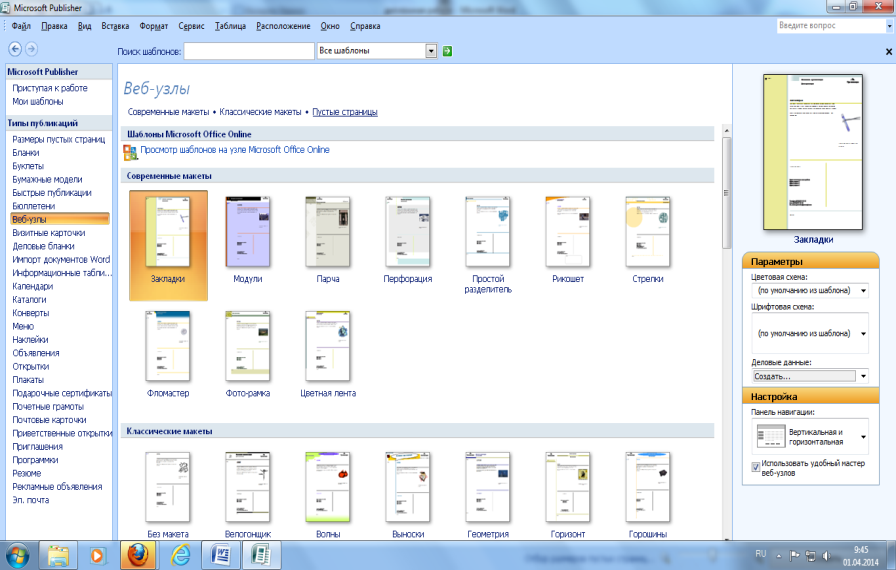Select the Без макета classic template
Screen dimensions: 896x570
(x=168, y=487)
